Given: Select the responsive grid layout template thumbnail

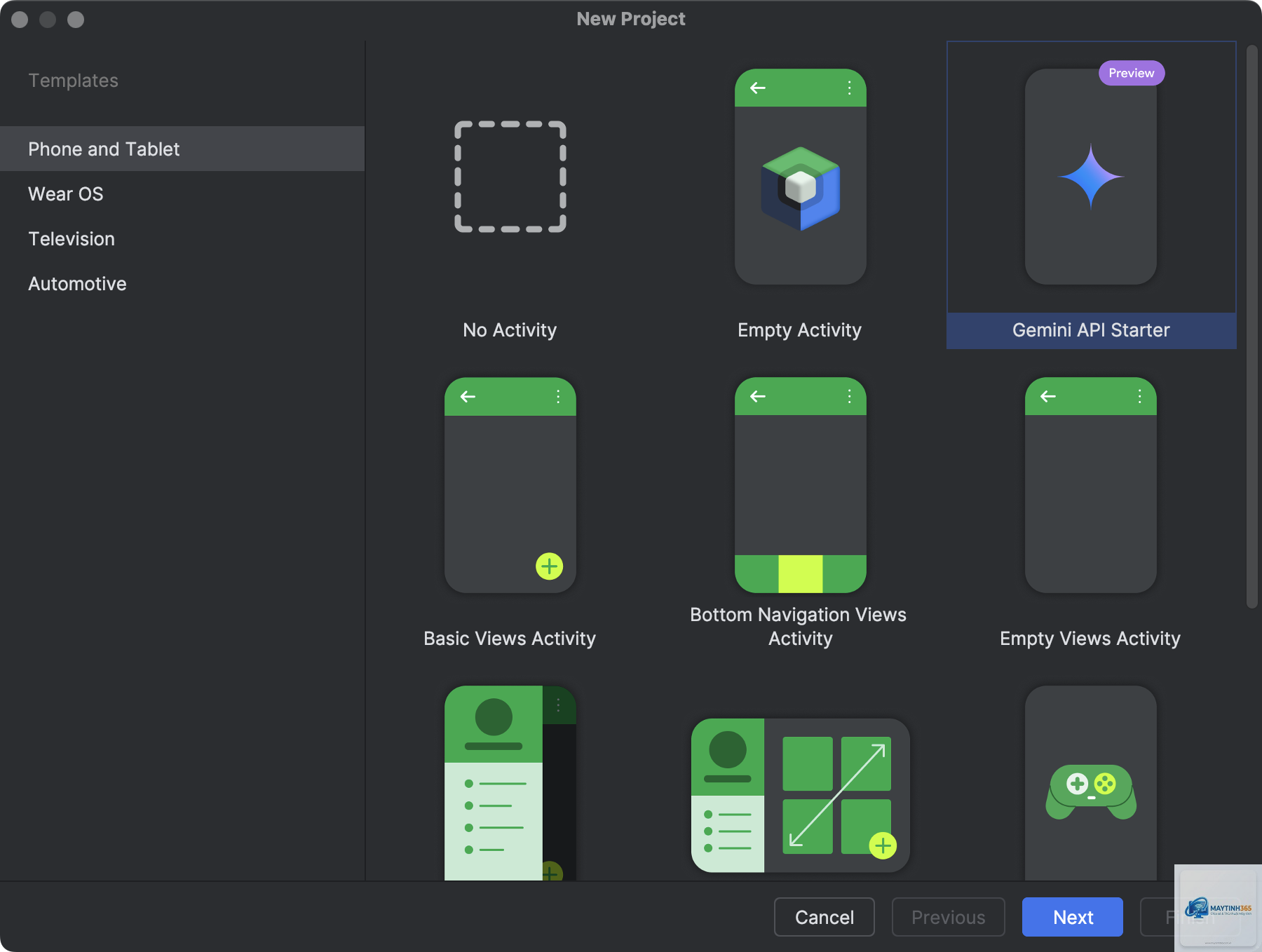Looking at the screenshot, I should pos(800,795).
